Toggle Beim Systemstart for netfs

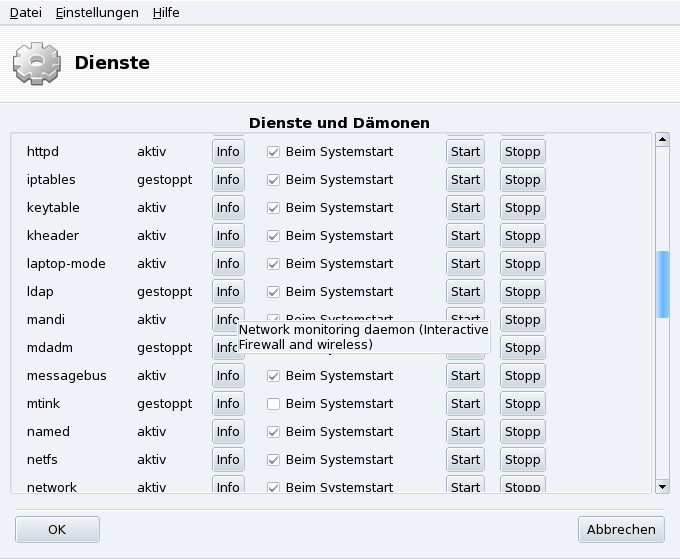tap(273, 460)
